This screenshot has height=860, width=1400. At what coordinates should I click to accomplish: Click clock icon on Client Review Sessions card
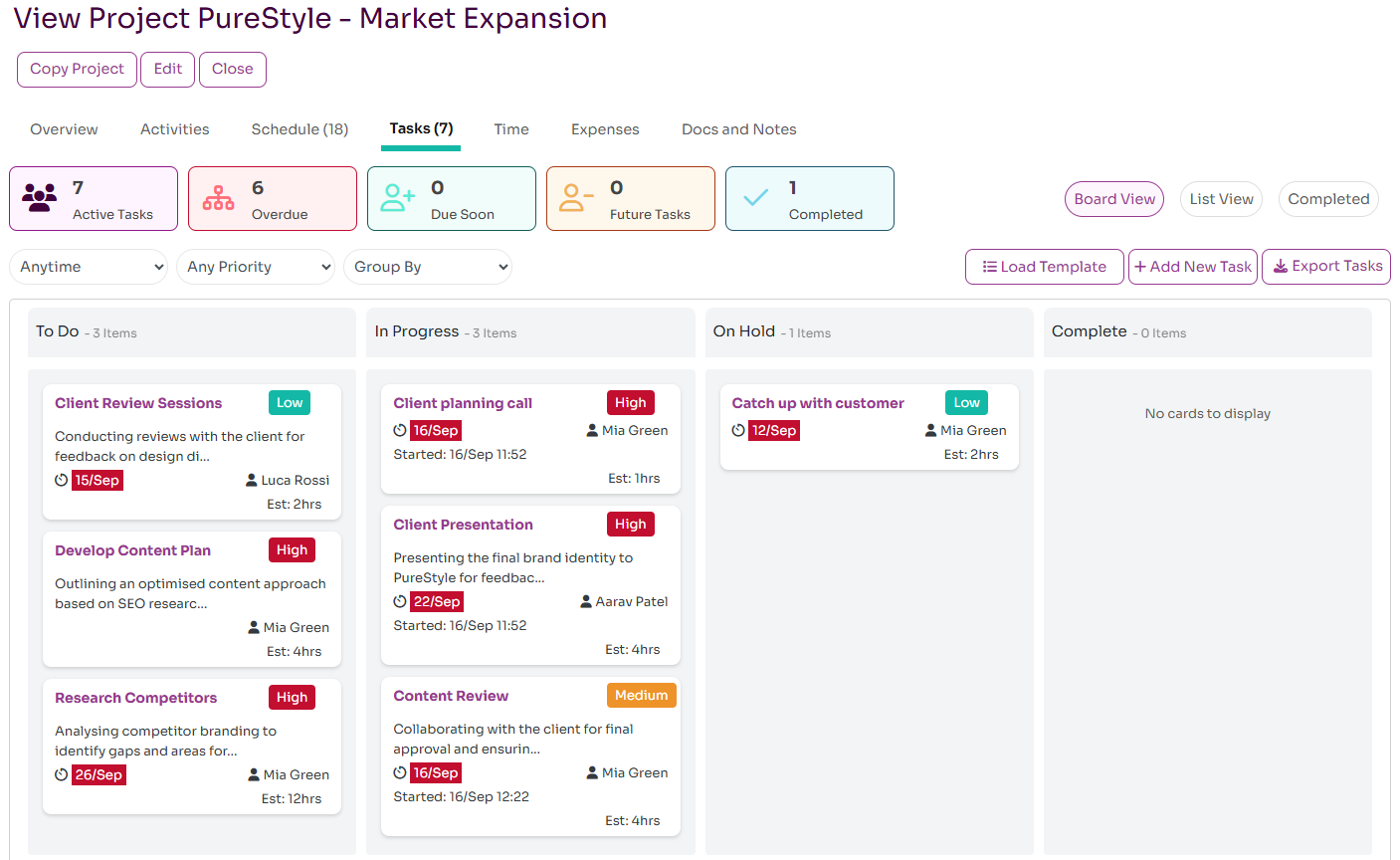pos(62,480)
